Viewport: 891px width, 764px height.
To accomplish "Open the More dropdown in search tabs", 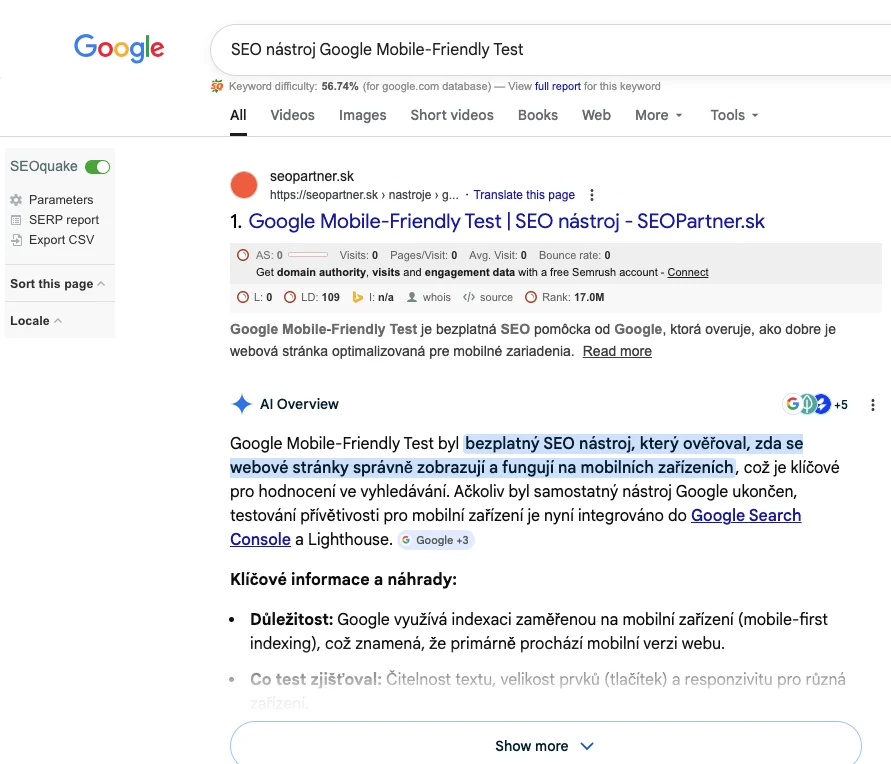I will (x=658, y=115).
